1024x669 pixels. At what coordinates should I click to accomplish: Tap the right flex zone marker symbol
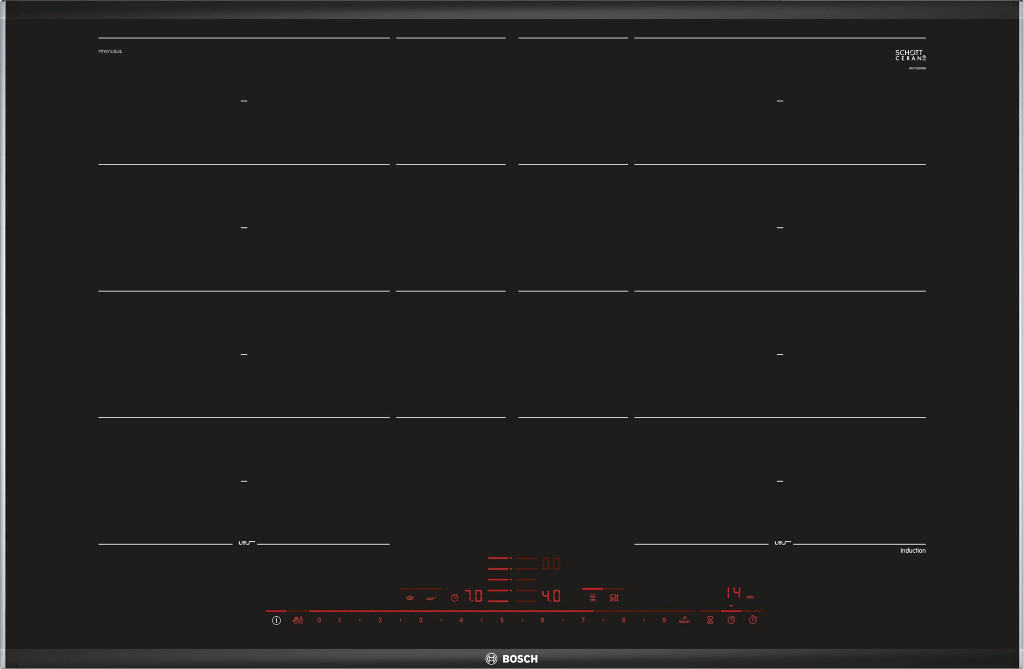pos(780,543)
